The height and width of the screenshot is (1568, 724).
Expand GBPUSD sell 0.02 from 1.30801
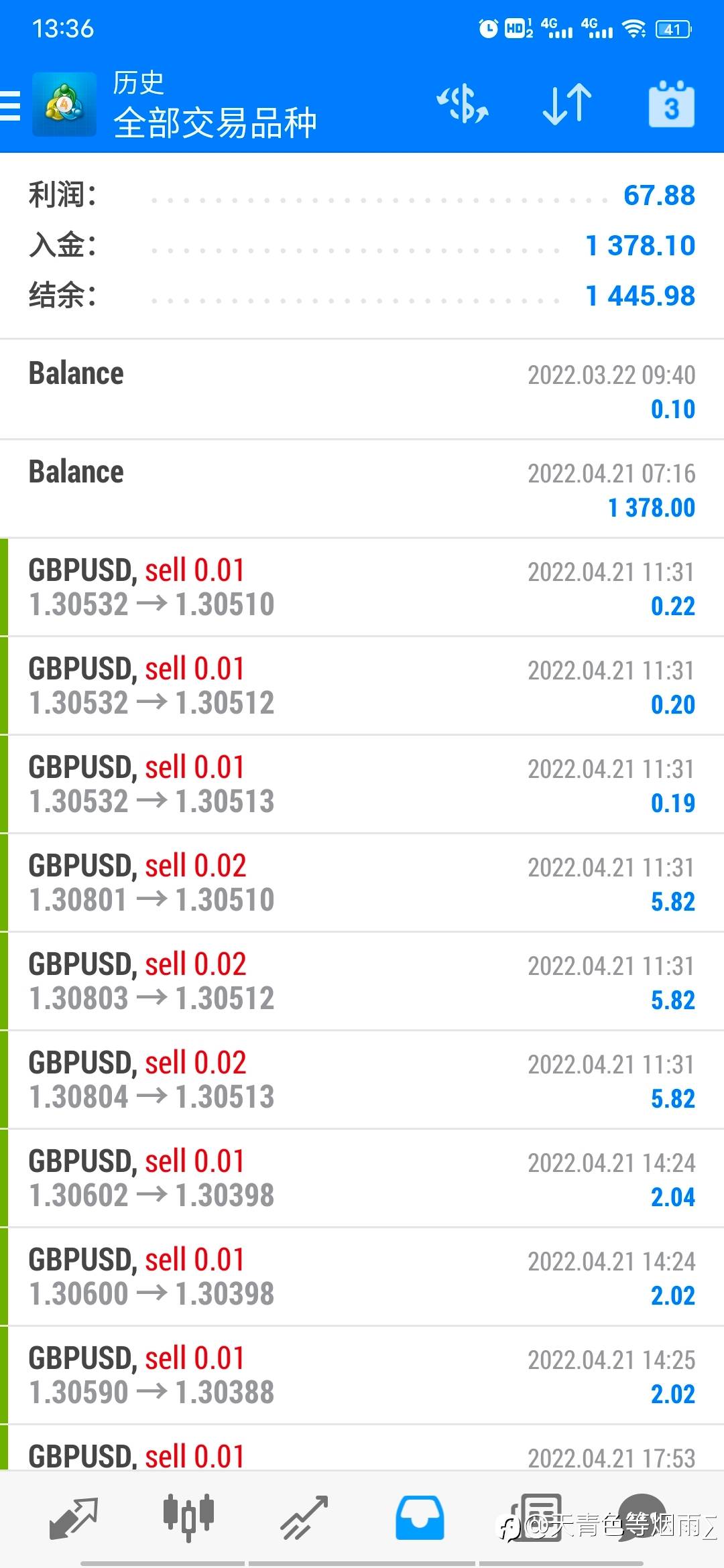click(x=362, y=883)
